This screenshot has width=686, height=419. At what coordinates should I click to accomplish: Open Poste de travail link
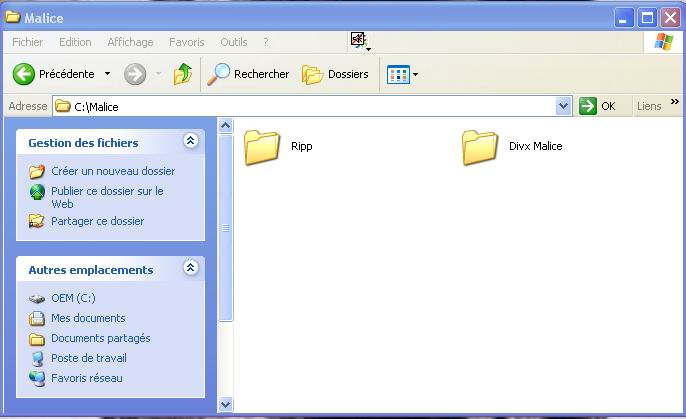tap(89, 358)
